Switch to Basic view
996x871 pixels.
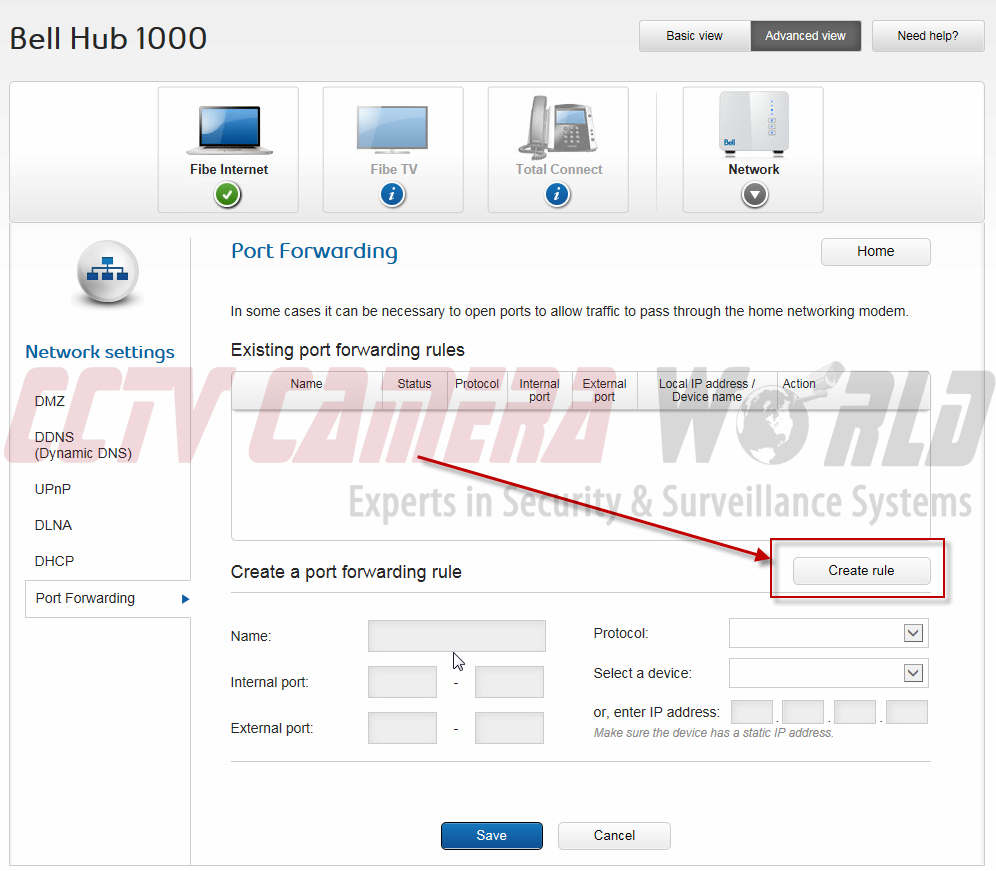pyautogui.click(x=694, y=36)
